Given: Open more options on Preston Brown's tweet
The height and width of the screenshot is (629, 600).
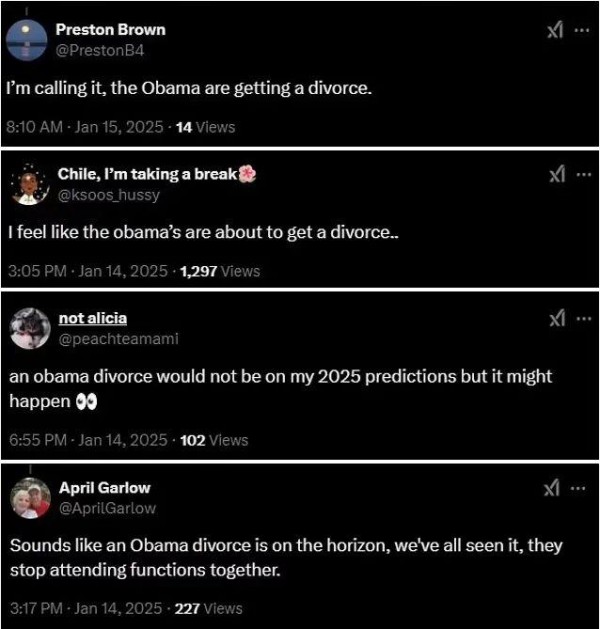Looking at the screenshot, I should coord(580,31).
